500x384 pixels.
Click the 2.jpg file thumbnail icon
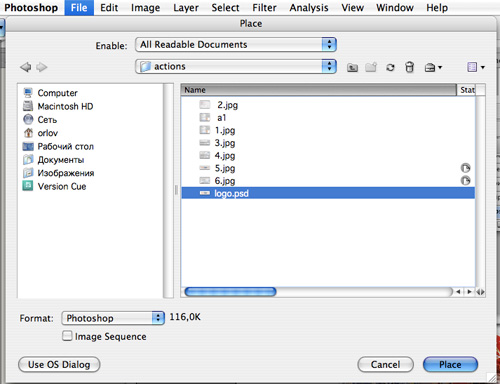pyautogui.click(x=205, y=105)
